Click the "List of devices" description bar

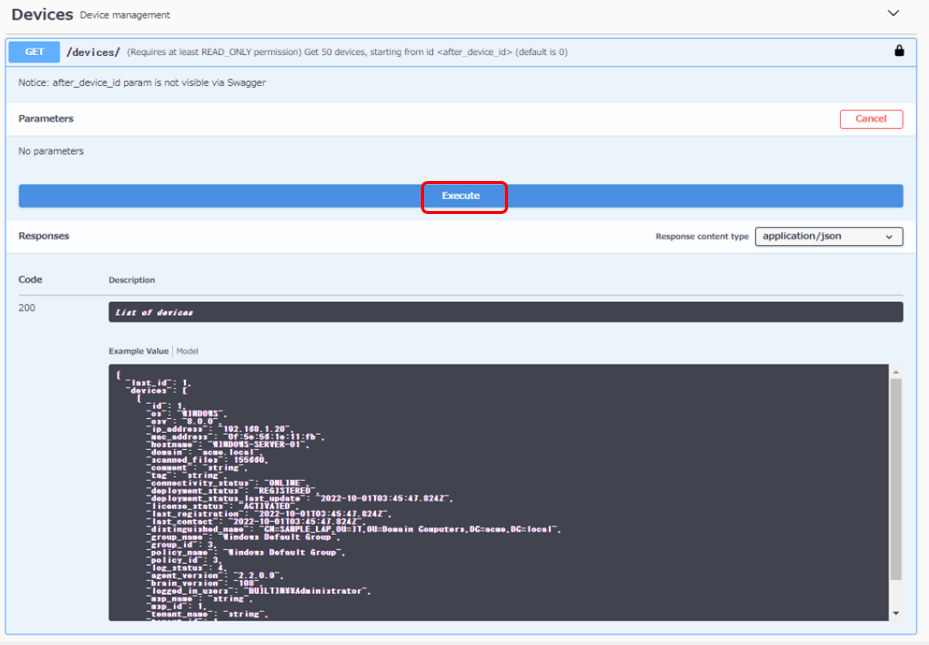pyautogui.click(x=505, y=312)
